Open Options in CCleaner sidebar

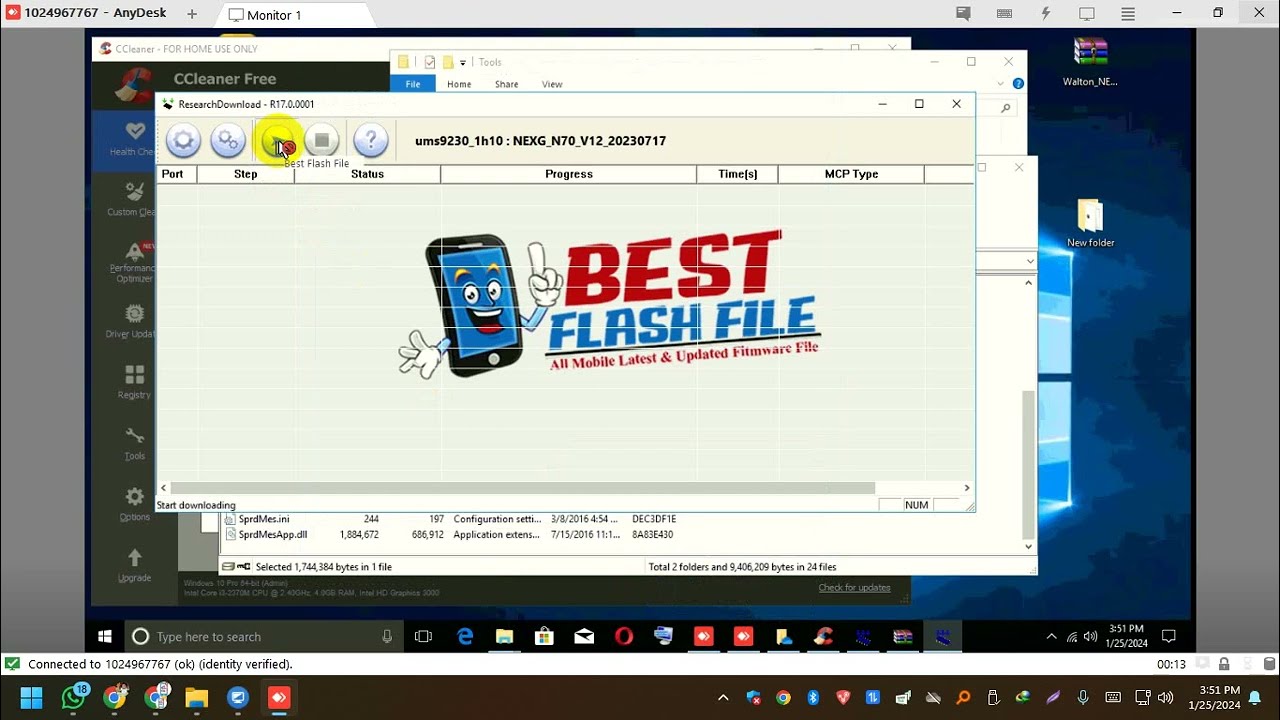pos(134,504)
